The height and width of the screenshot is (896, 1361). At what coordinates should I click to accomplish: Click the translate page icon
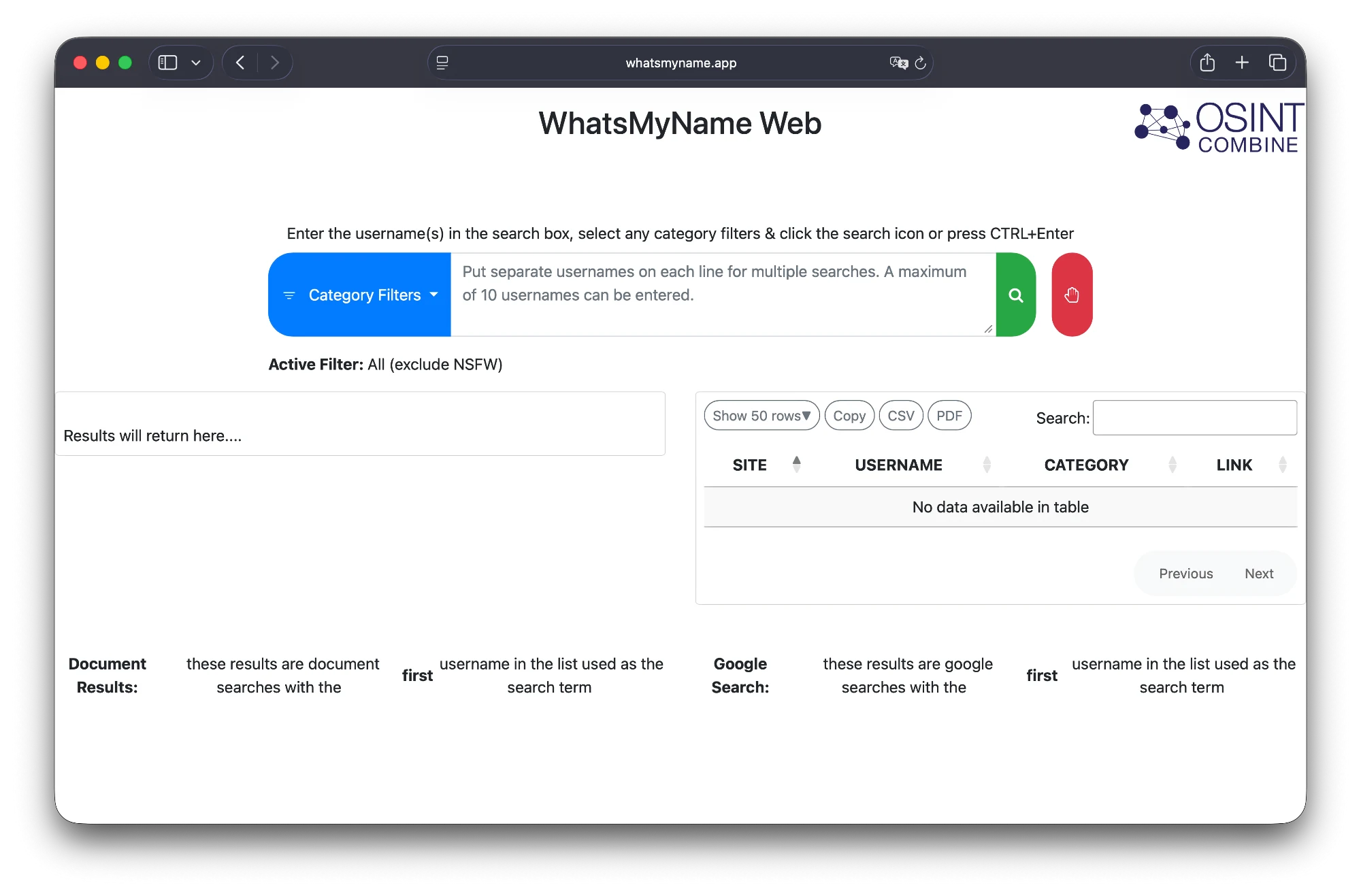(898, 63)
